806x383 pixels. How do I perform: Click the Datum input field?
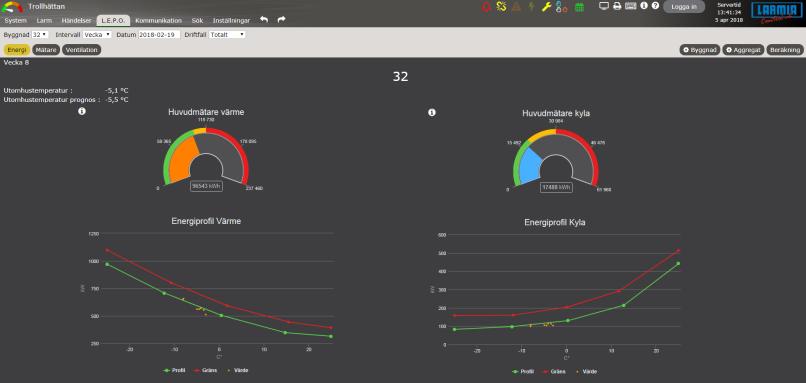[x=159, y=34]
